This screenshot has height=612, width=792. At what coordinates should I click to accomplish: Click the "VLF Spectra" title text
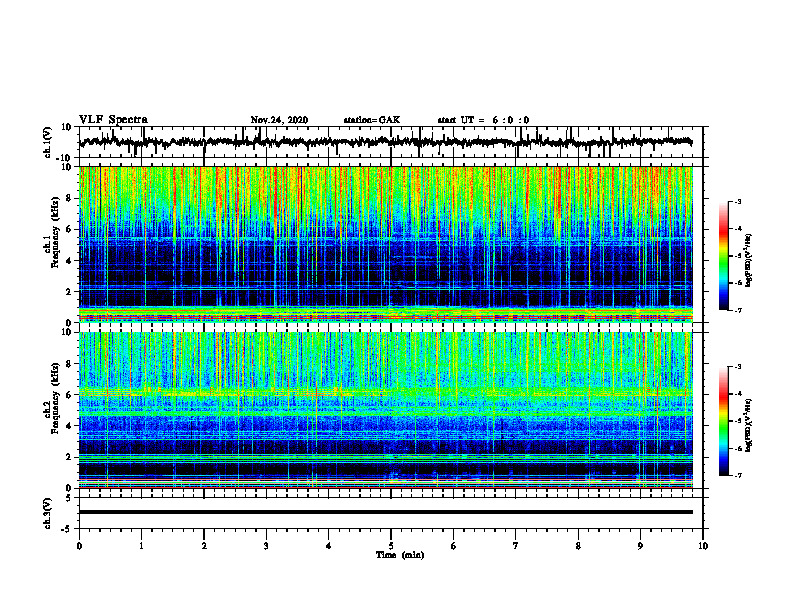pos(113,120)
